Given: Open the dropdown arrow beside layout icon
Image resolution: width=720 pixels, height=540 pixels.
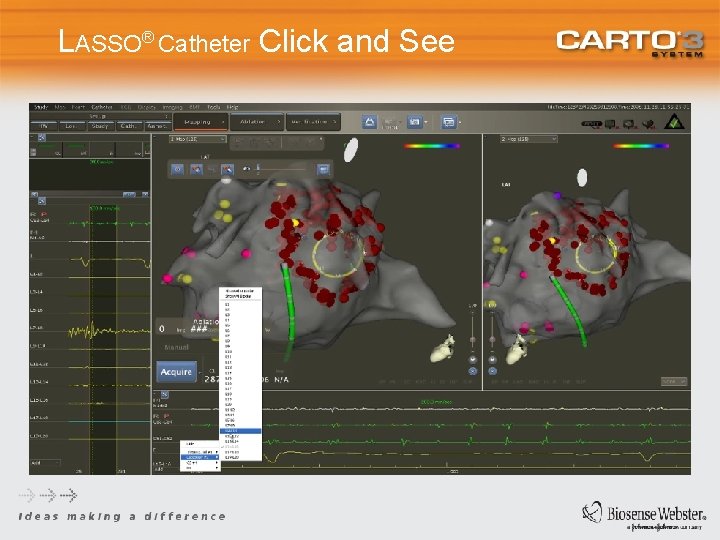Looking at the screenshot, I should pos(460,122).
